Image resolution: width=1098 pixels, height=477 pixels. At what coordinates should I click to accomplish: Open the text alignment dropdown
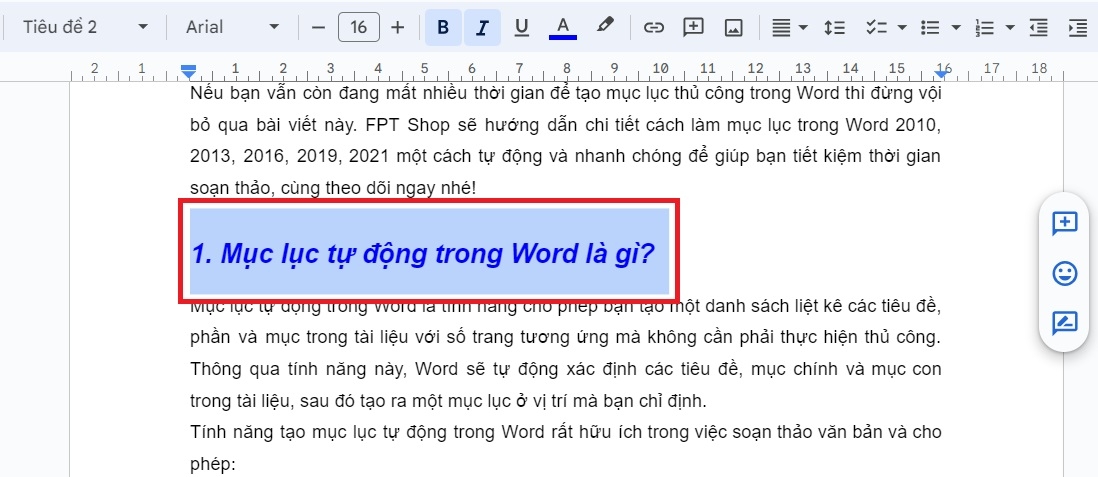789,27
